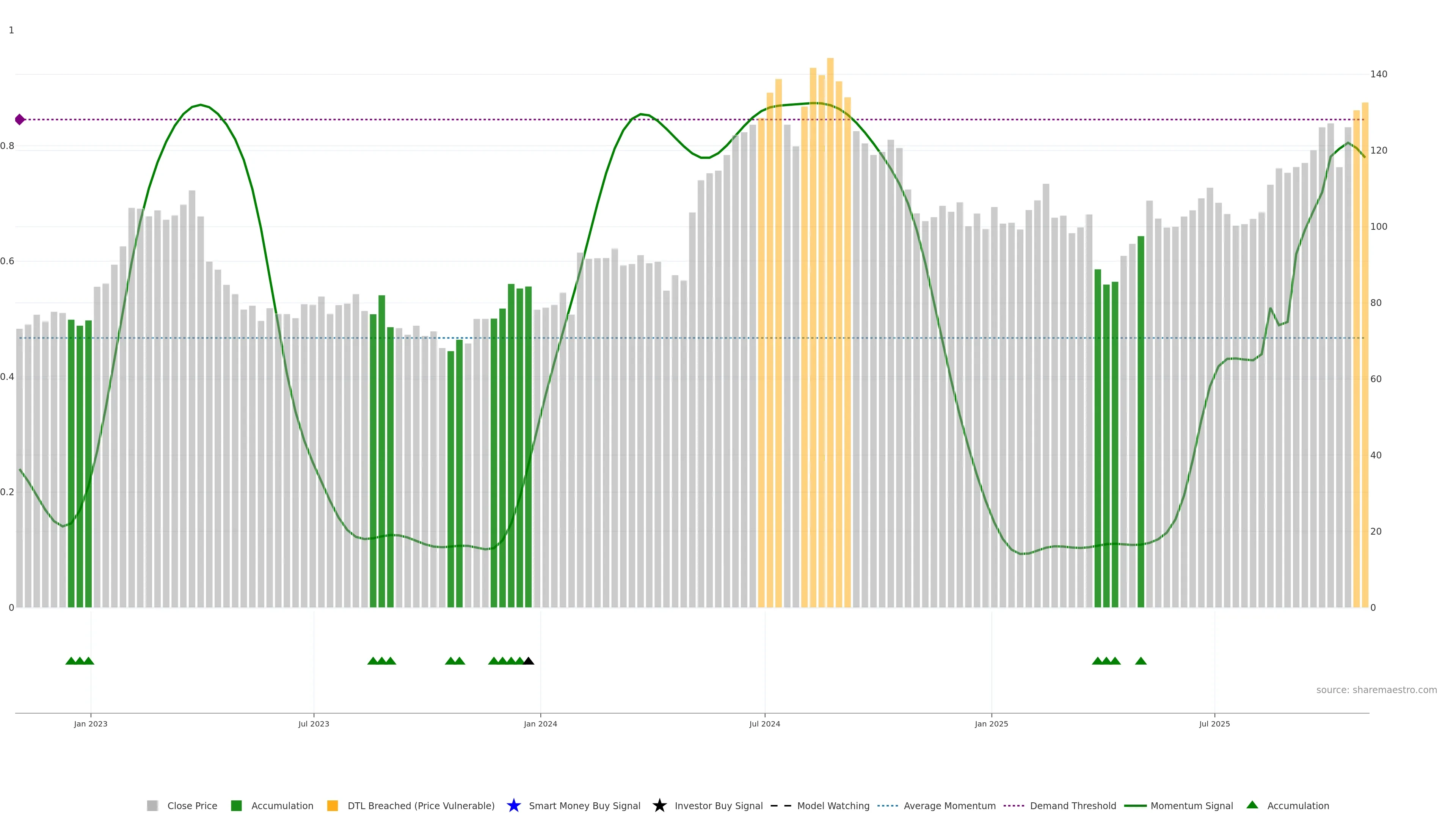This screenshot has height=819, width=1456.
Task: Click the black Investor Buy Signal star
Action: 659,805
